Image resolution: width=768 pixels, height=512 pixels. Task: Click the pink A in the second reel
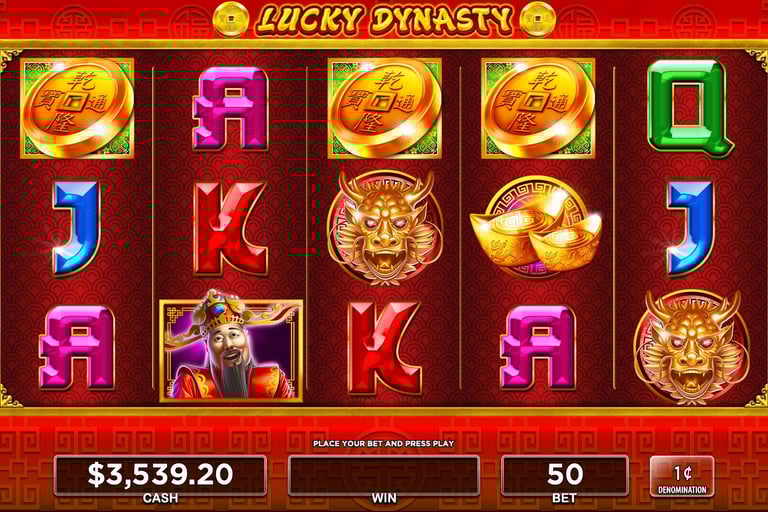click(x=230, y=109)
